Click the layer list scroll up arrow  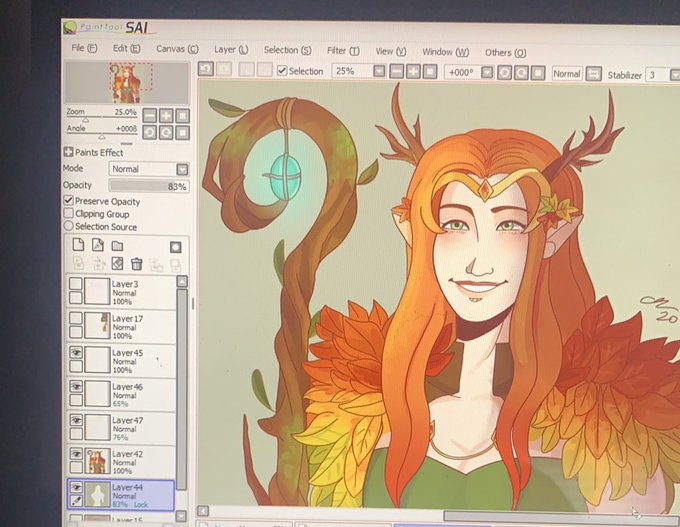pos(182,282)
